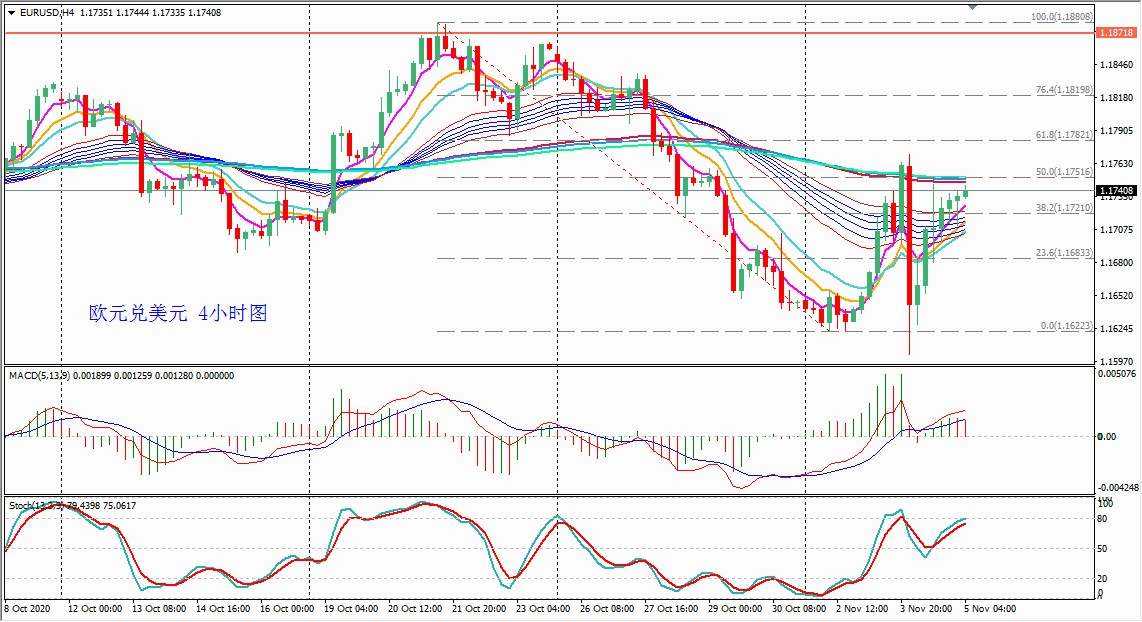The height and width of the screenshot is (622, 1142).
Task: Select the Fibonacci label 61.8(1.17821)
Action: (x=1064, y=135)
